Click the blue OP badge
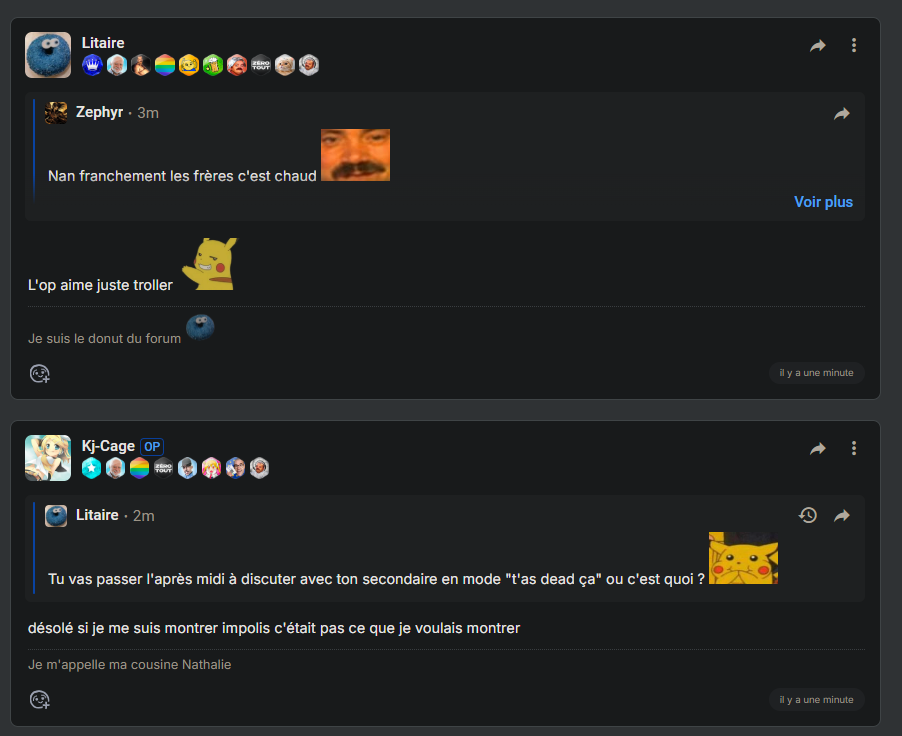This screenshot has width=902, height=736. 152,447
